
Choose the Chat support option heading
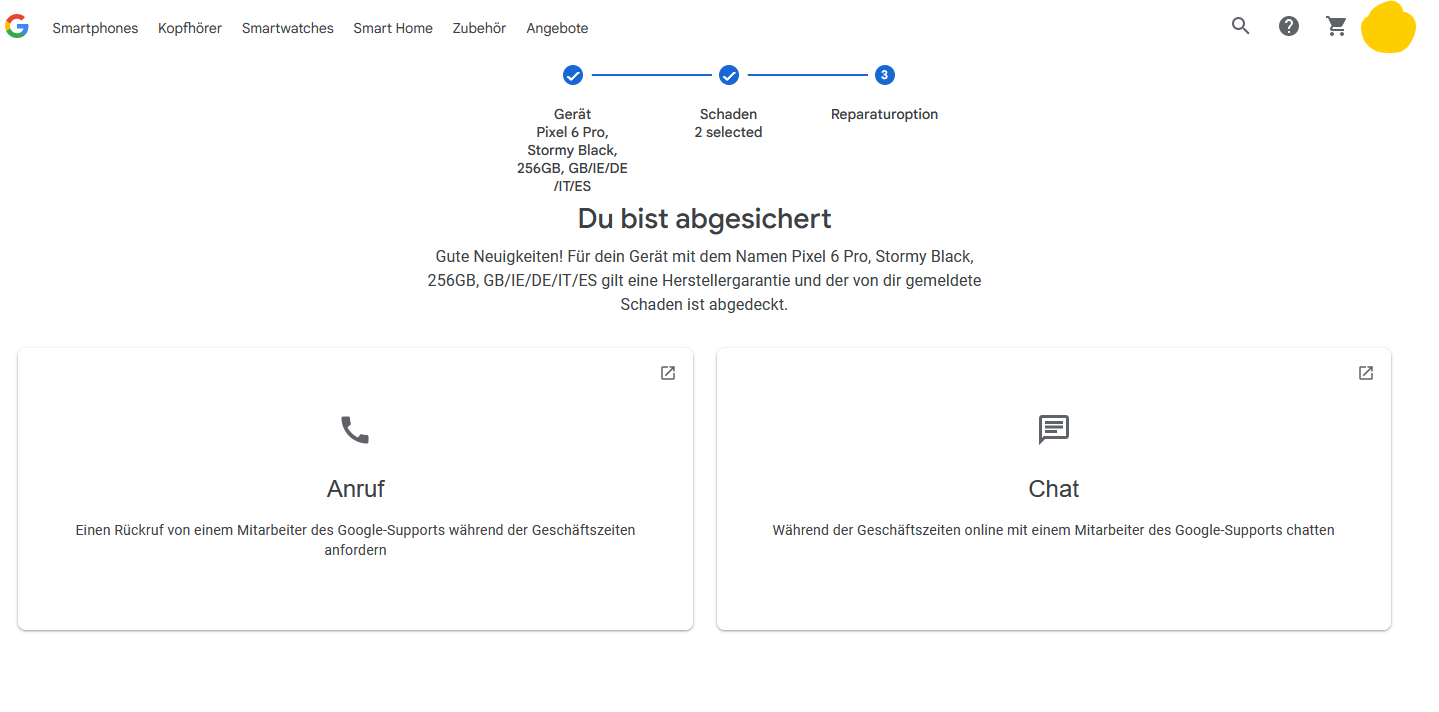click(1054, 489)
